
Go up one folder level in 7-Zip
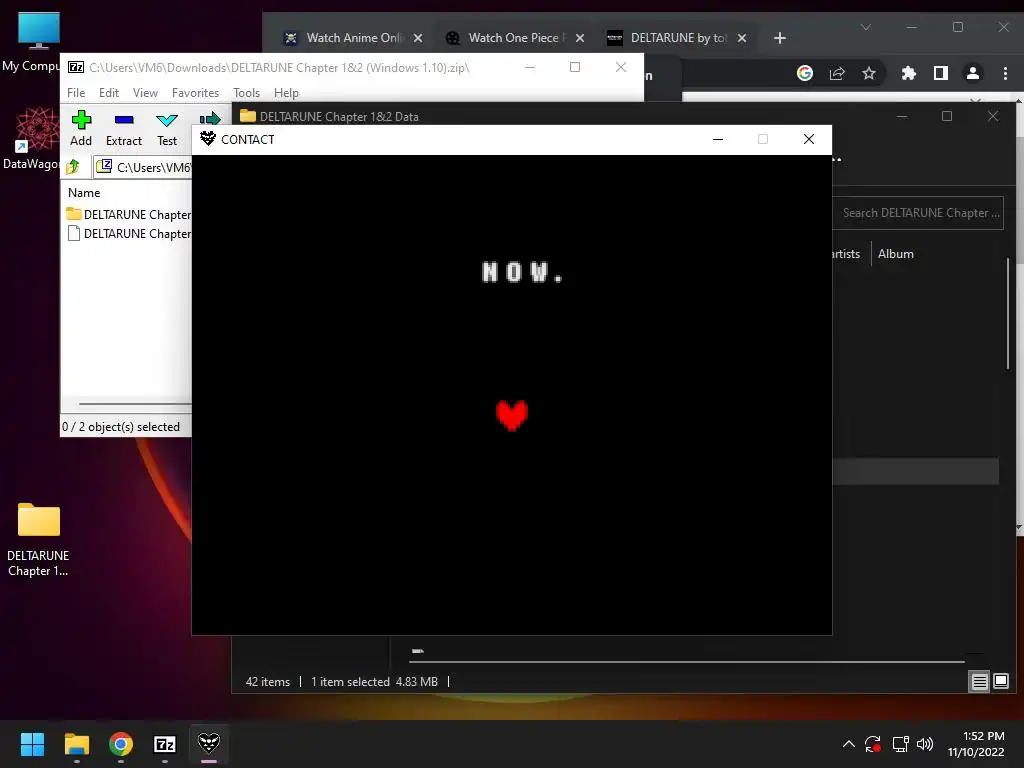coord(73,167)
